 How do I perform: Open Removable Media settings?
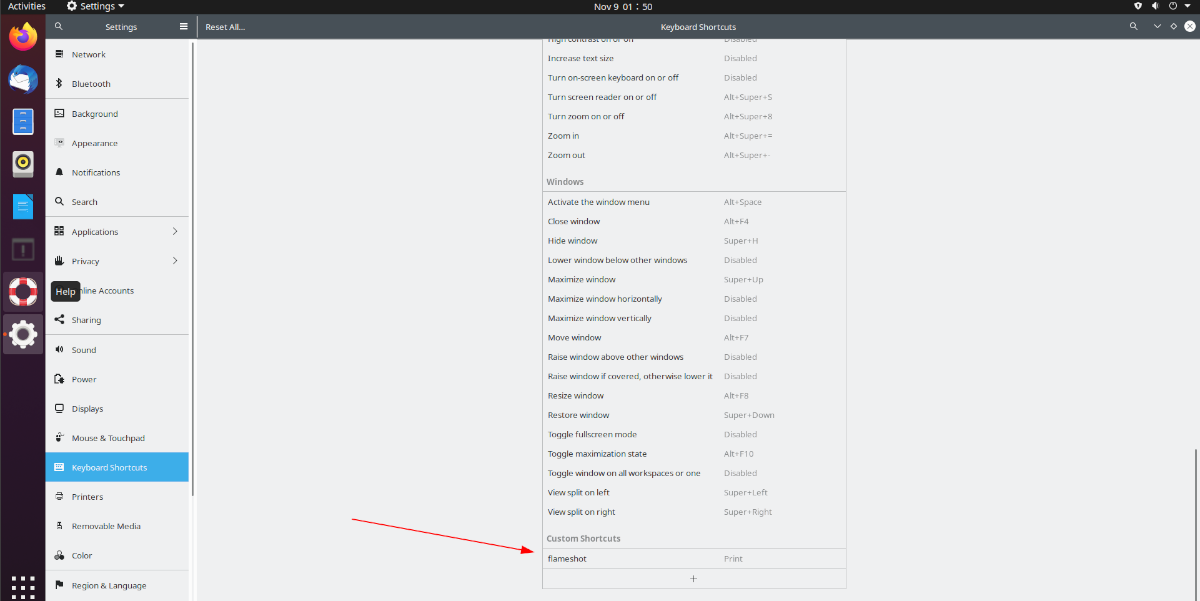pyautogui.click(x=117, y=526)
